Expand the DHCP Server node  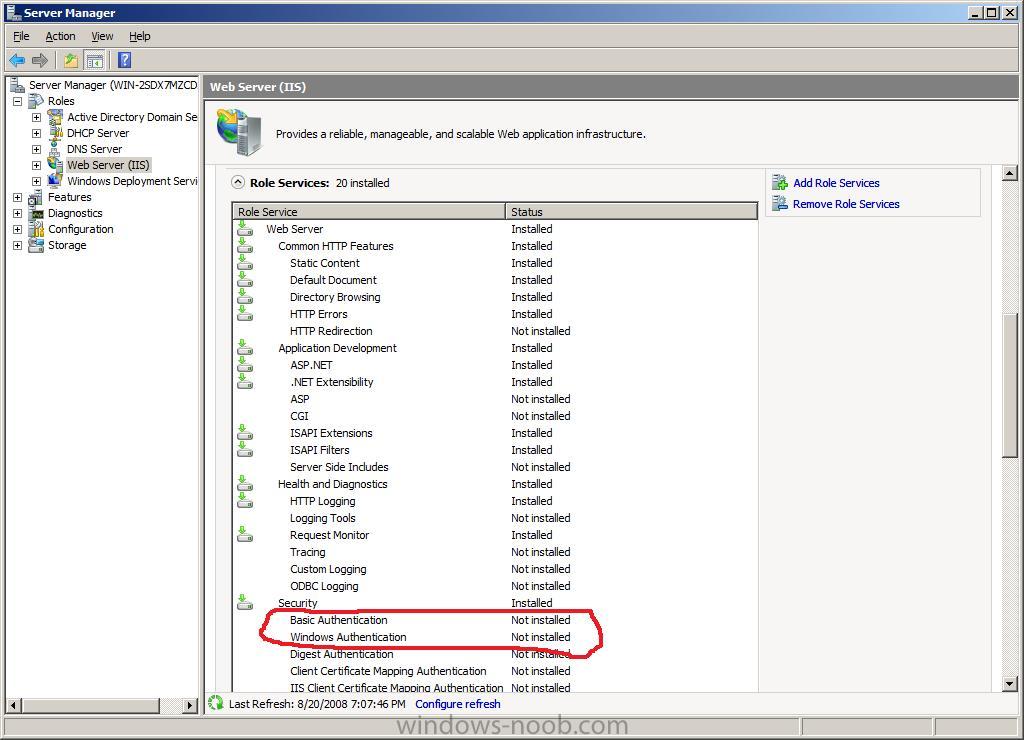(37, 133)
